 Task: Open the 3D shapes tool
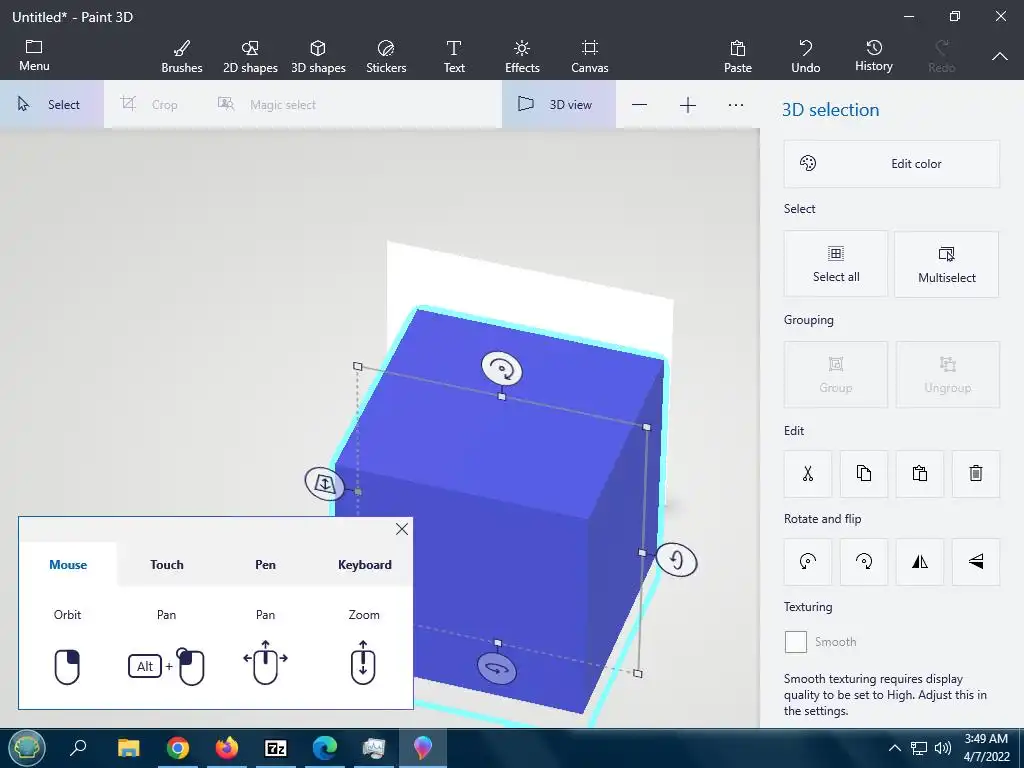point(318,56)
